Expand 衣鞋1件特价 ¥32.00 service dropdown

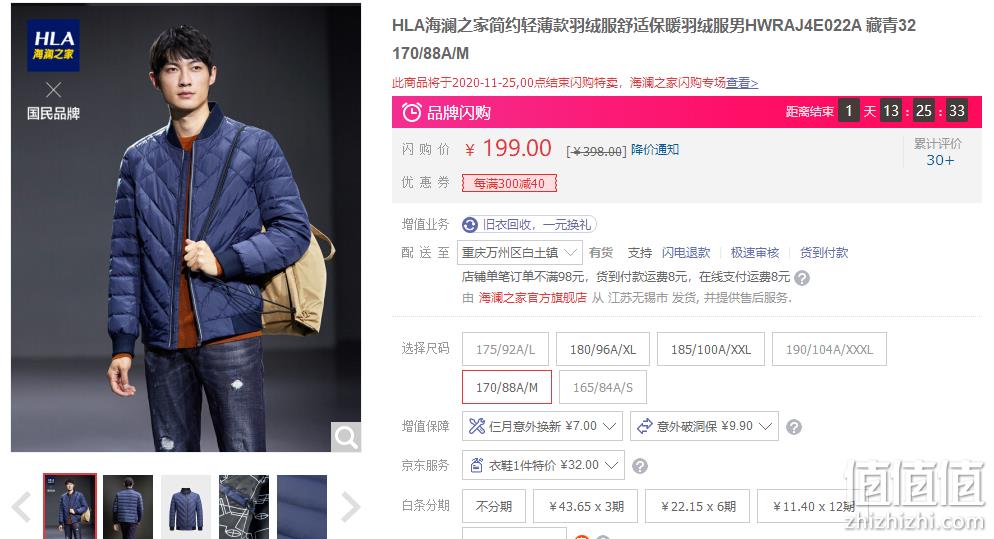click(x=543, y=465)
